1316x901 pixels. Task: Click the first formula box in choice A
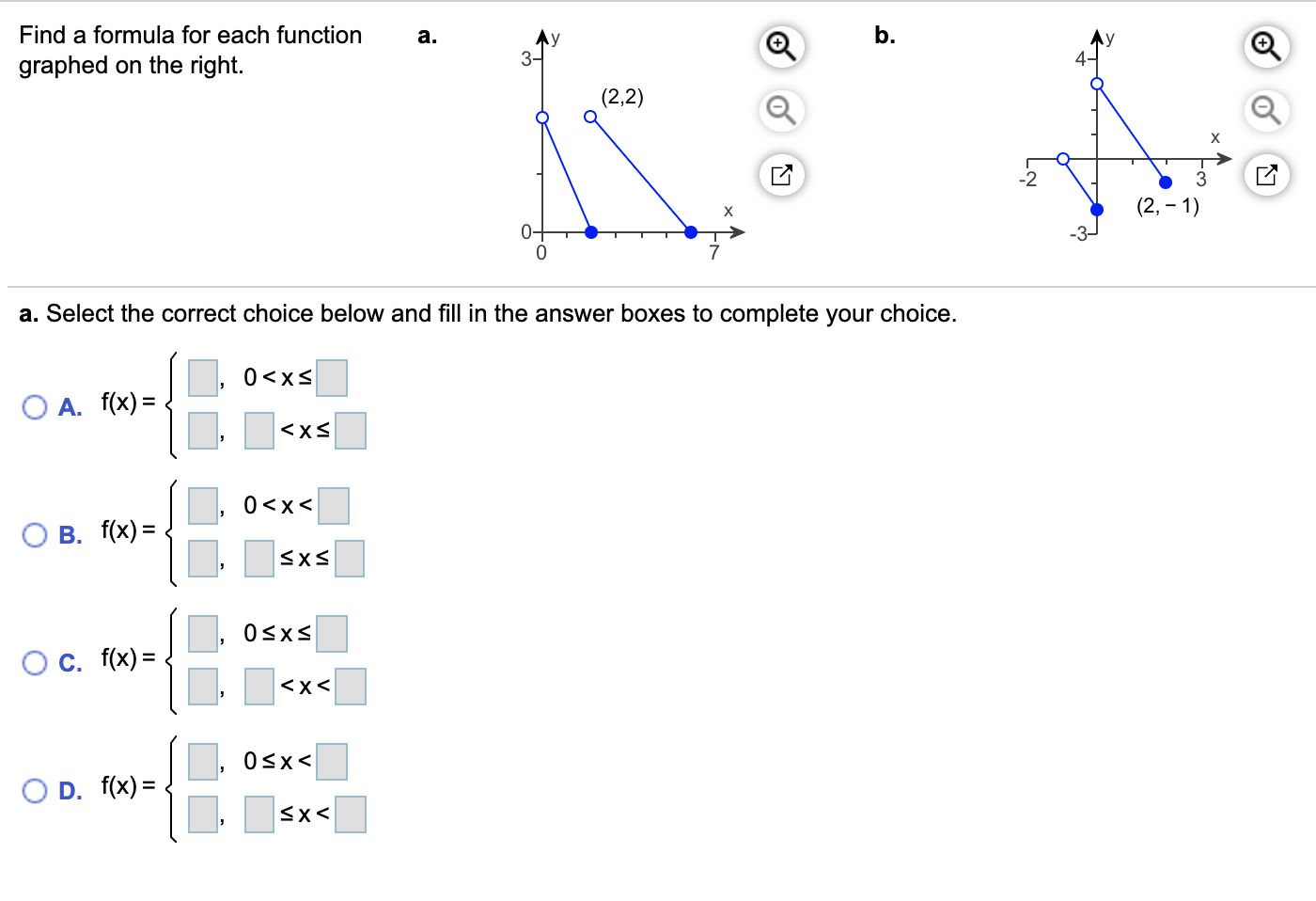coord(202,377)
